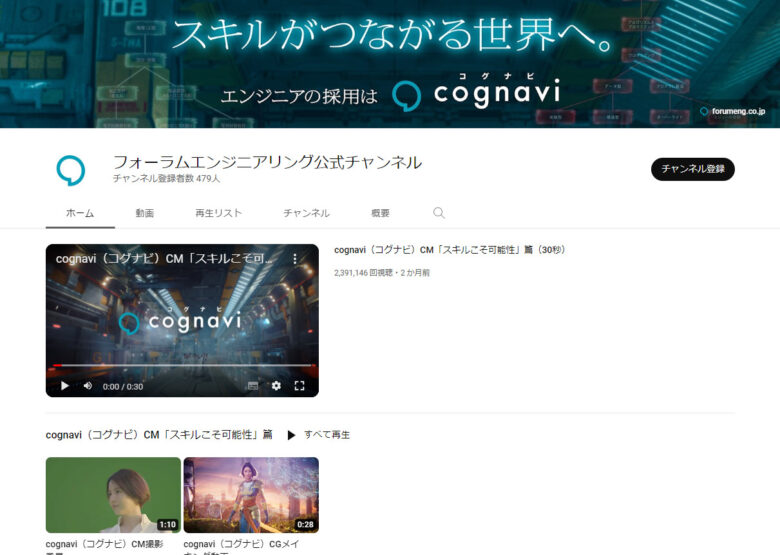Open the three-dot menu on the video player
Image resolution: width=780 pixels, height=555 pixels.
pos(295,259)
